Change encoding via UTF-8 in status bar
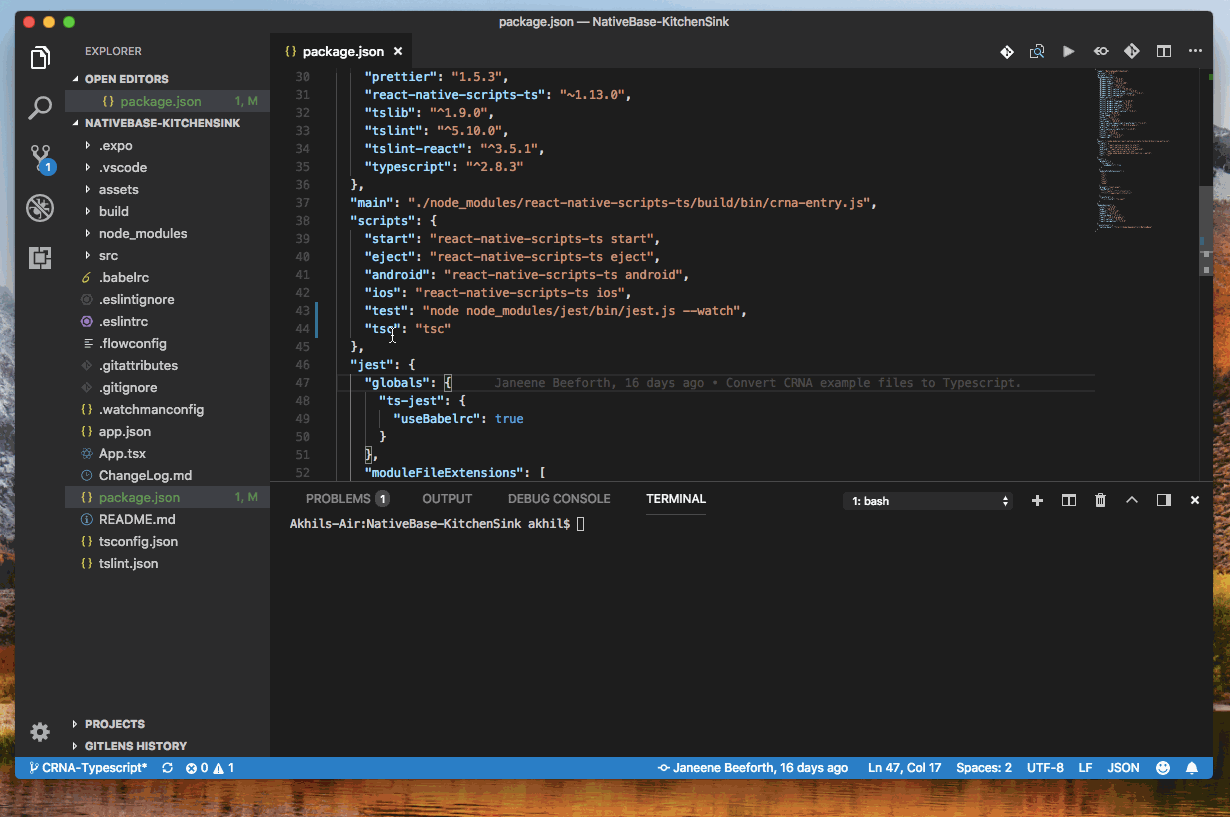Screen dimensions: 1230x817 tap(1045, 768)
